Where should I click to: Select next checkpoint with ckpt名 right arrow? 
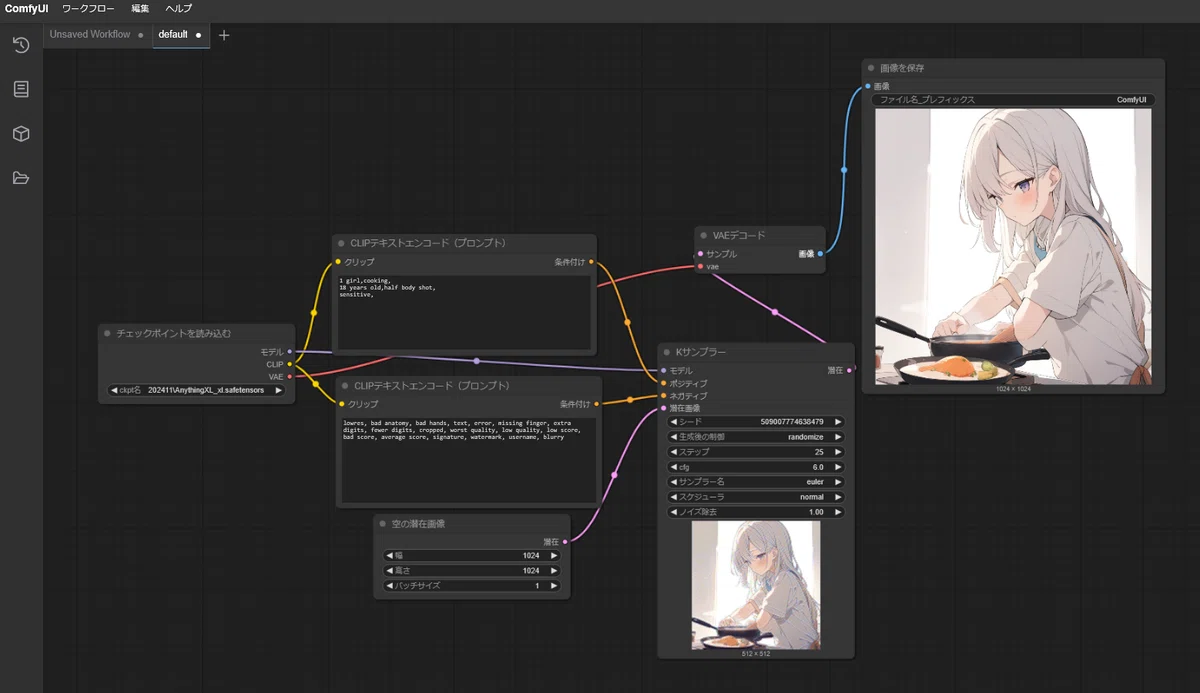(278, 390)
